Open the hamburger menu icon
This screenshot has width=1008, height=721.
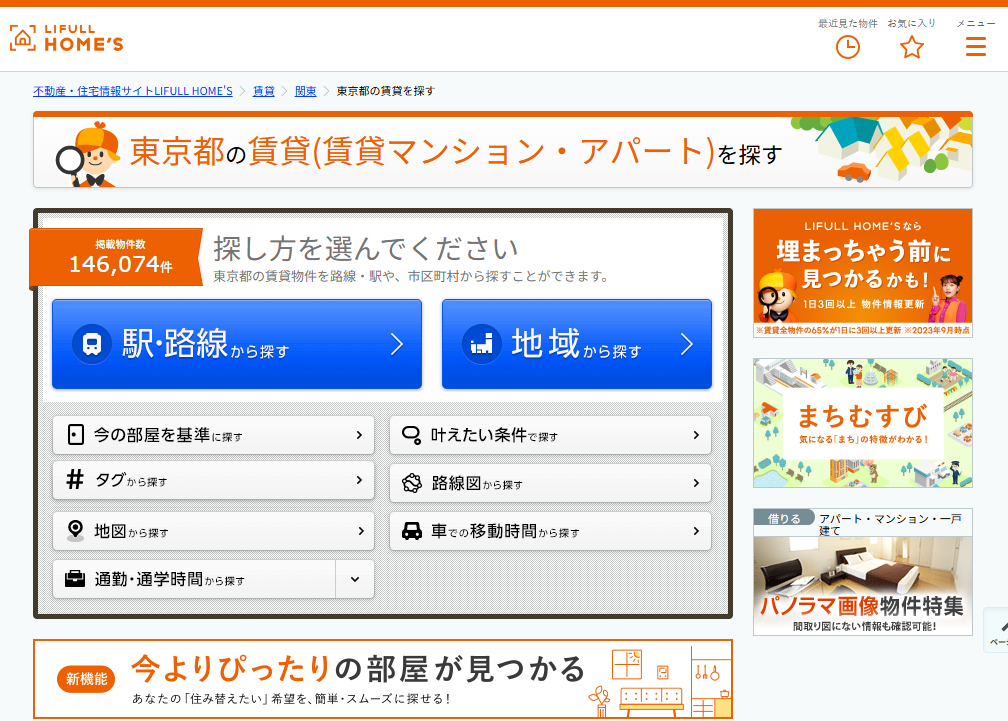975,46
